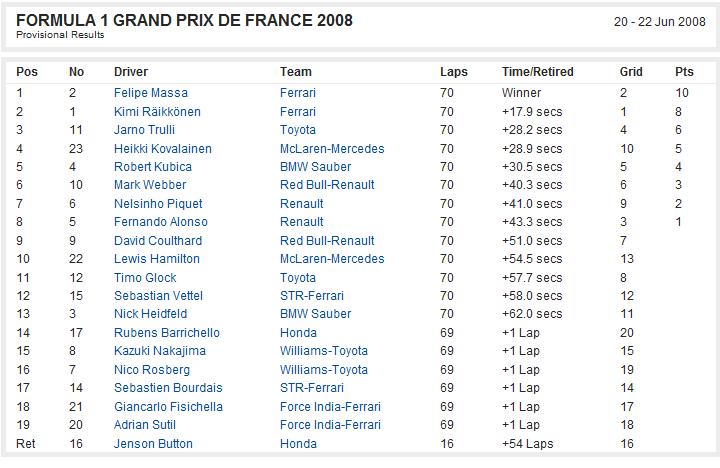Click Toyota team link for Trulli
This screenshot has height=468, width=720.
pyautogui.click(x=298, y=130)
